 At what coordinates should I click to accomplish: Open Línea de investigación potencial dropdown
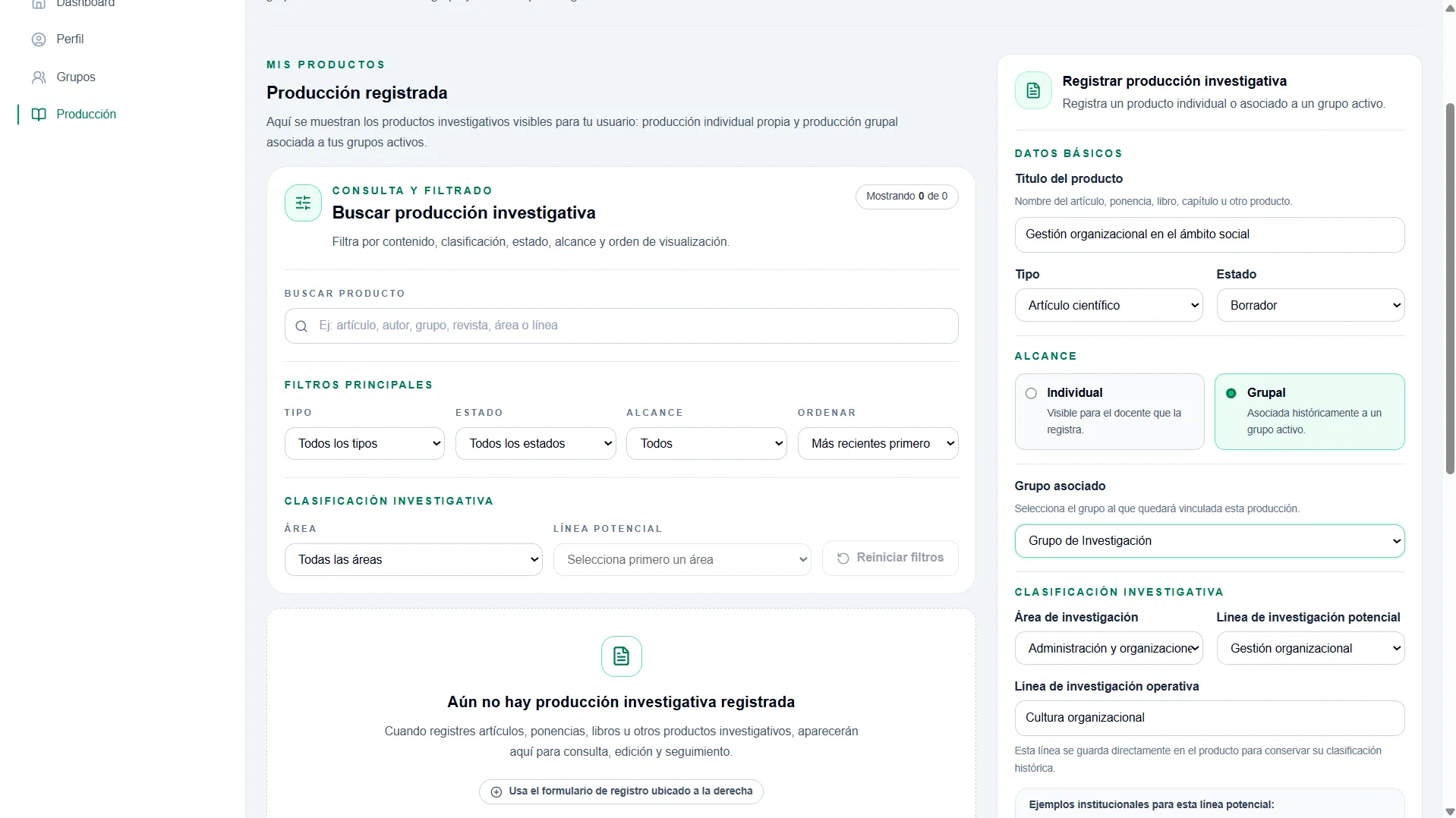pos(1310,649)
